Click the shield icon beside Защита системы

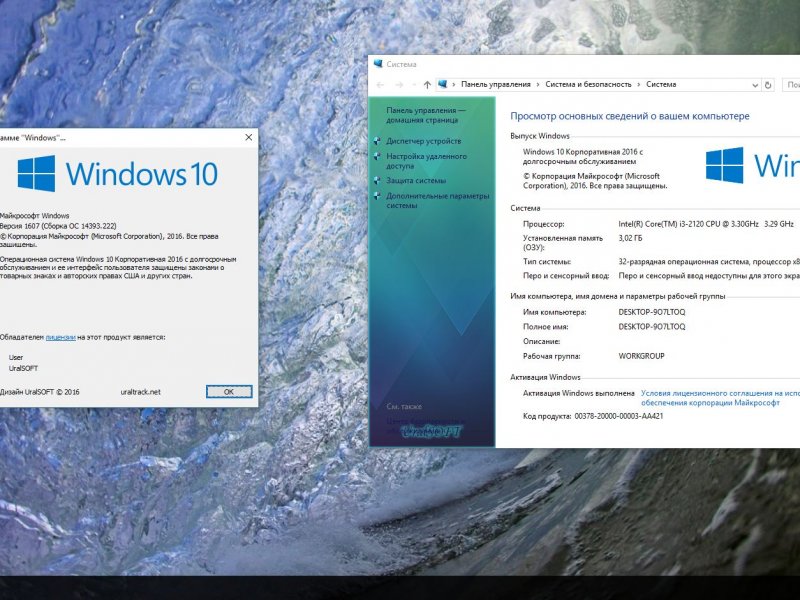click(377, 181)
